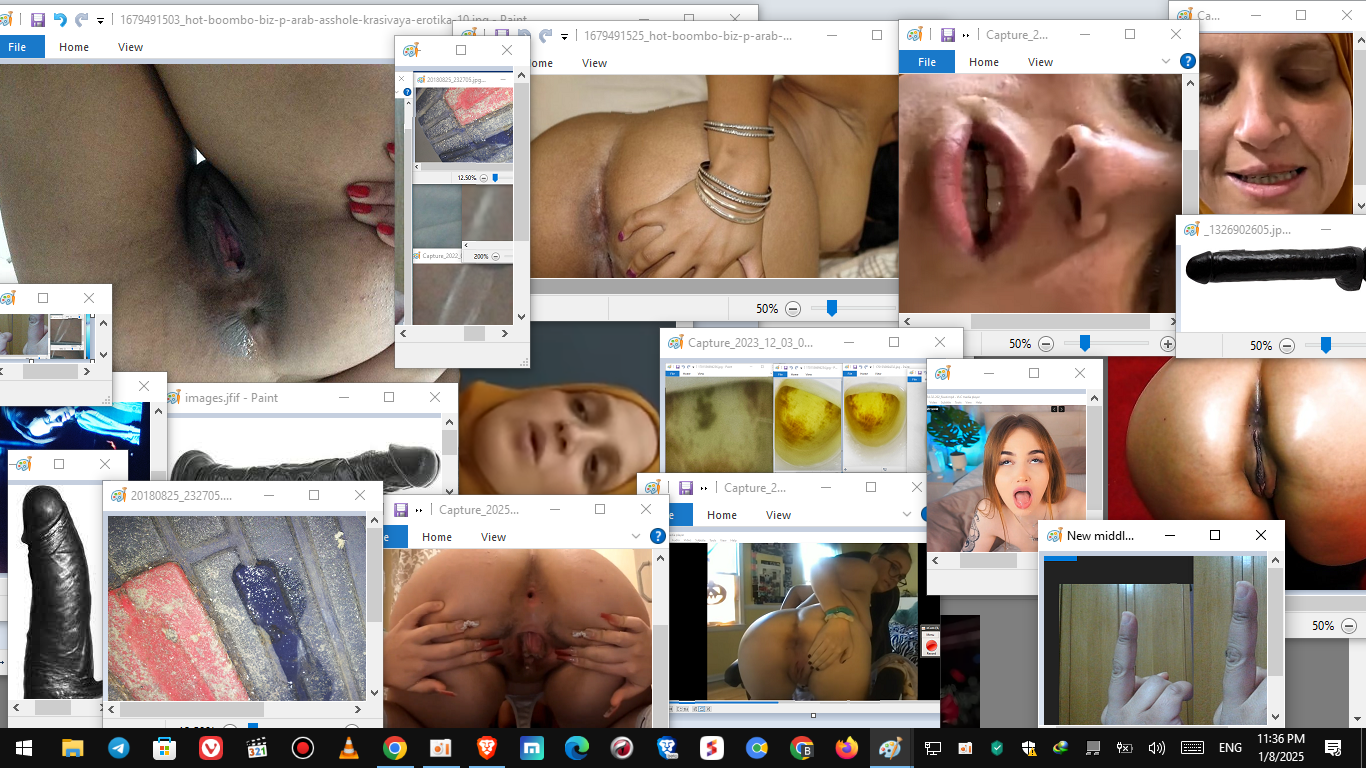Viewport: 1366px width, 768px height.
Task: Switch to the View tab in the Capture_2025 window
Action: pyautogui.click(x=493, y=536)
